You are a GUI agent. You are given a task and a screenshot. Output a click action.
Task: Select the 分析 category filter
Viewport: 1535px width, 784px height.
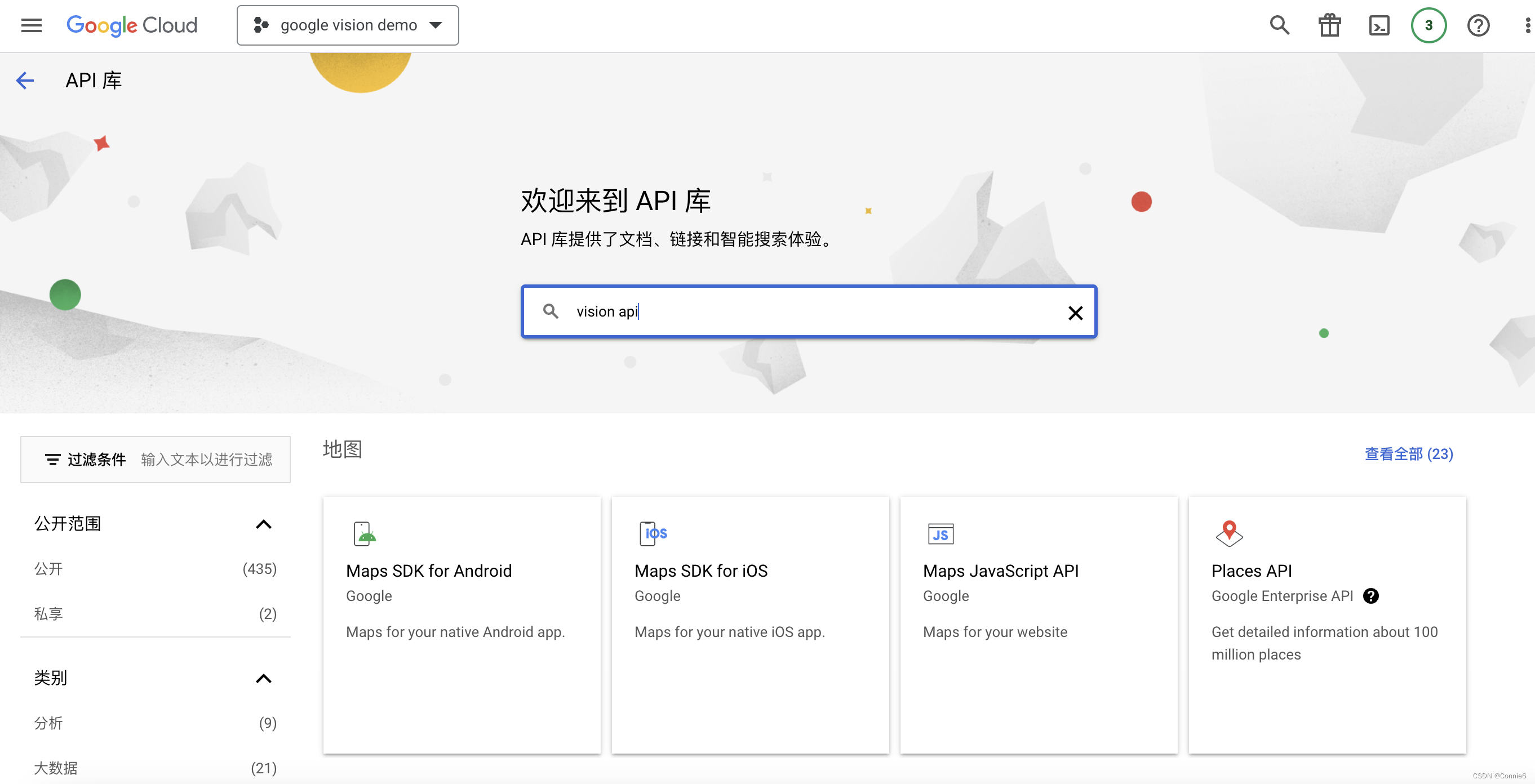point(49,723)
